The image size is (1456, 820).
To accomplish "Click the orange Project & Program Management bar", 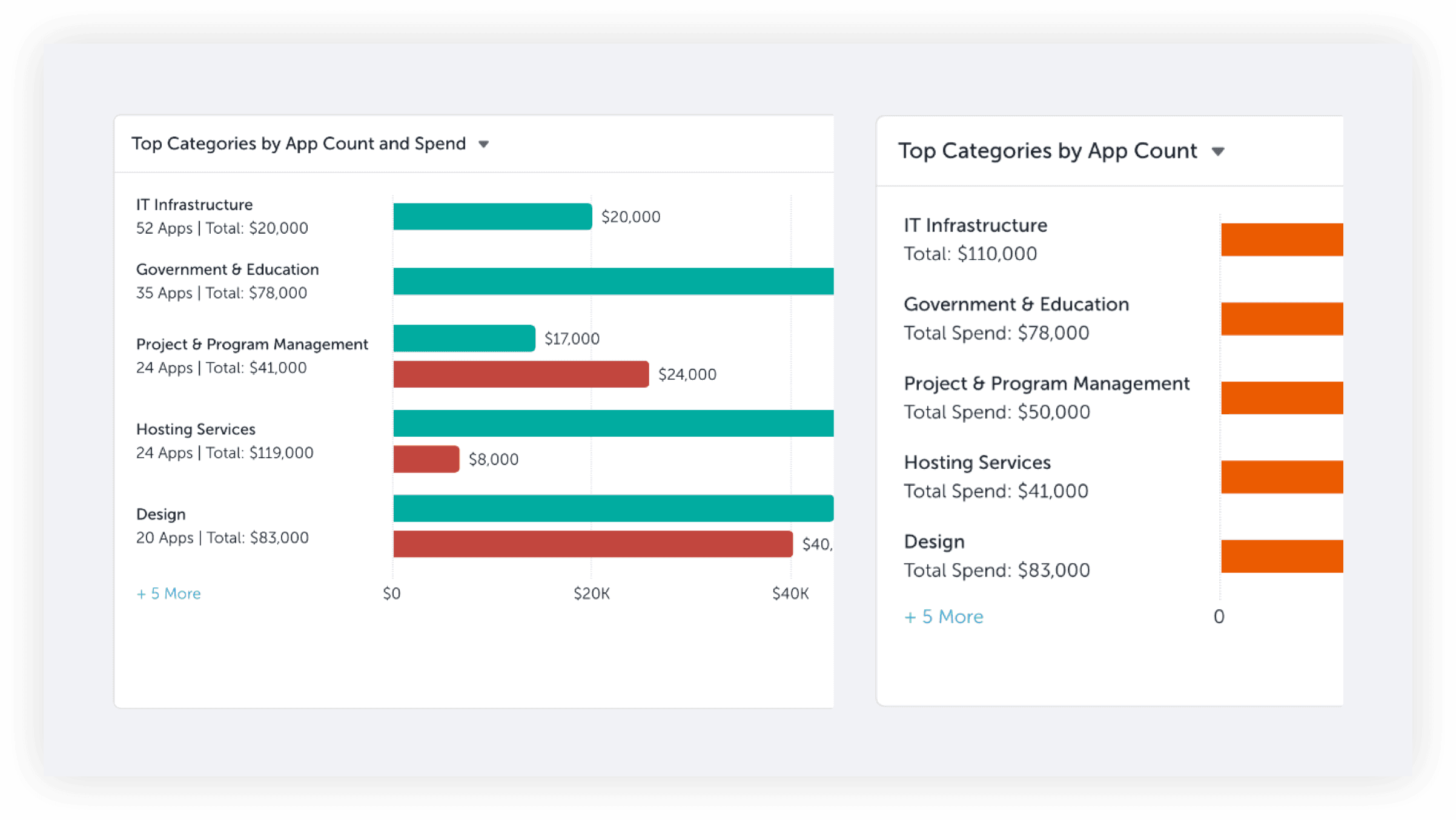I will click(x=1282, y=398).
